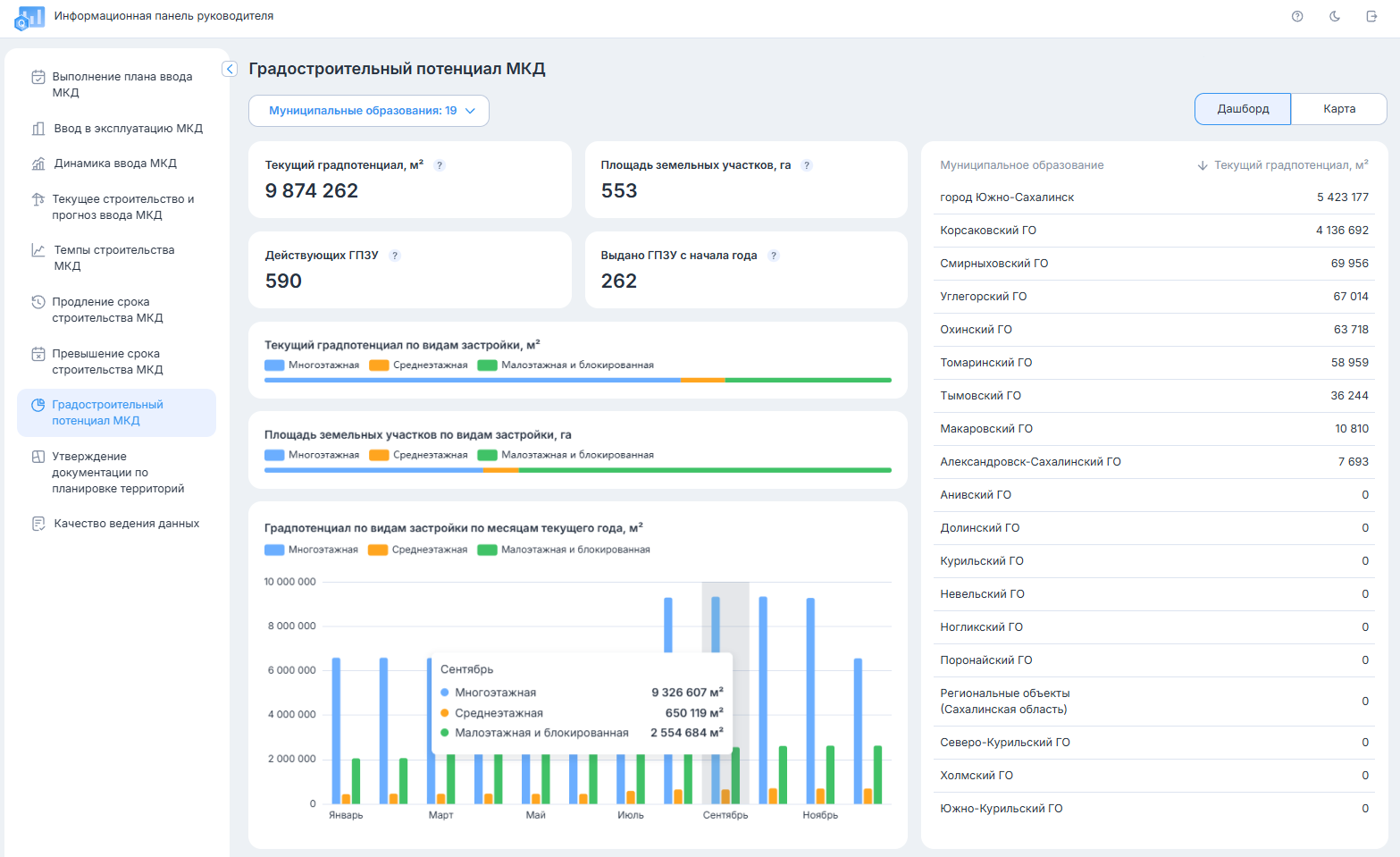Toggle dark mode moon icon

tap(1335, 16)
